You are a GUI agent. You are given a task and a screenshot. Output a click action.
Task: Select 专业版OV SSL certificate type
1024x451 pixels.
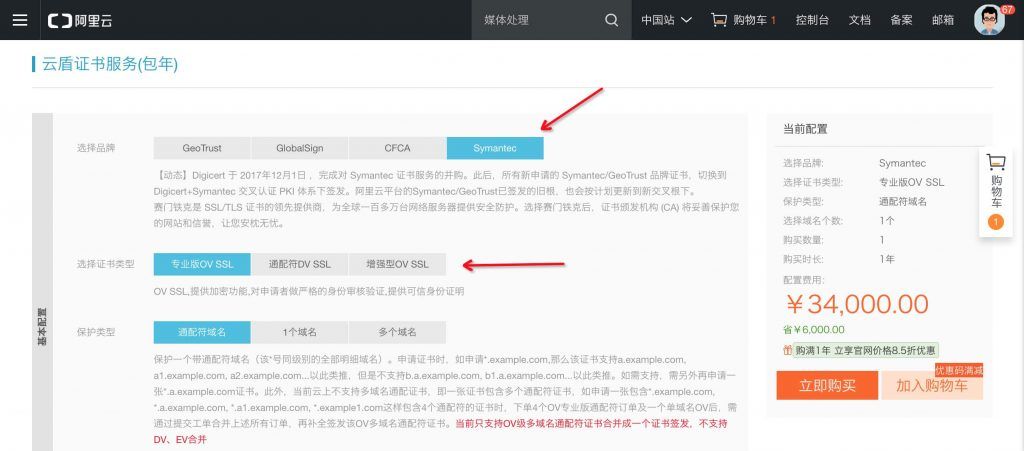click(x=202, y=264)
